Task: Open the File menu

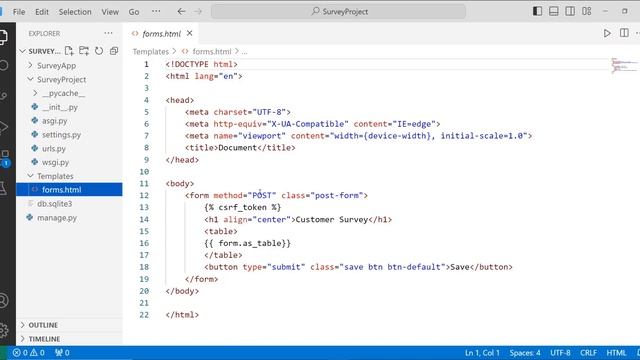Action: 19,12
